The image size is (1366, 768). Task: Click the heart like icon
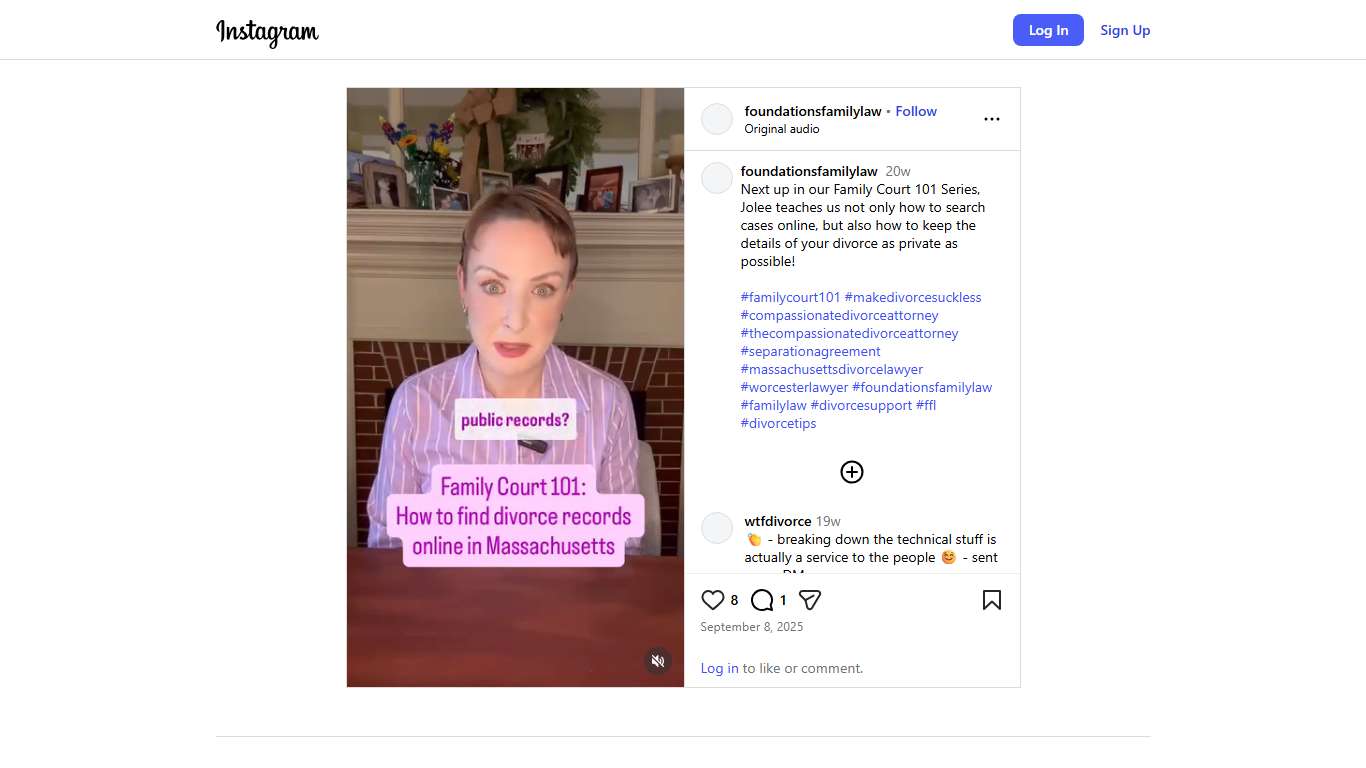click(x=712, y=600)
